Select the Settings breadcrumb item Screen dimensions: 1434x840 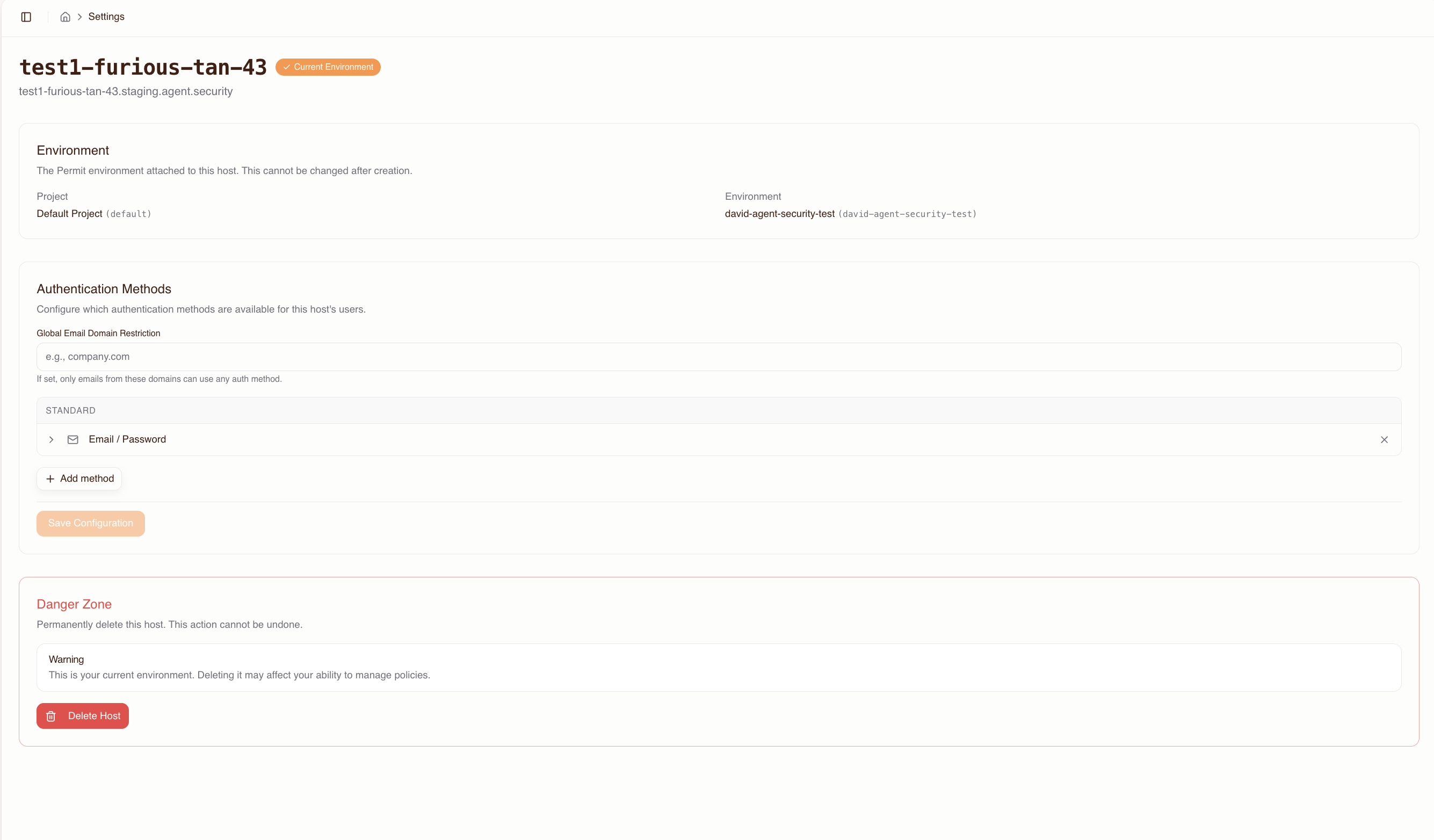(x=106, y=17)
